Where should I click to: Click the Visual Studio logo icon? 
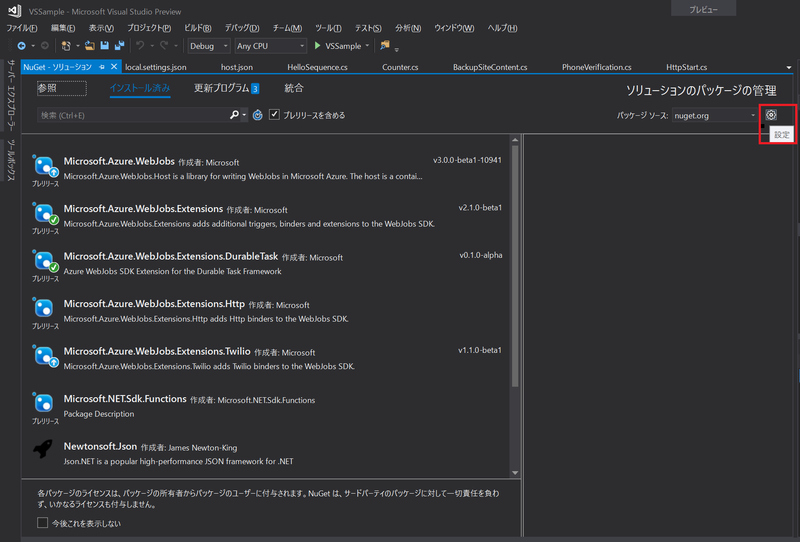(x=14, y=11)
